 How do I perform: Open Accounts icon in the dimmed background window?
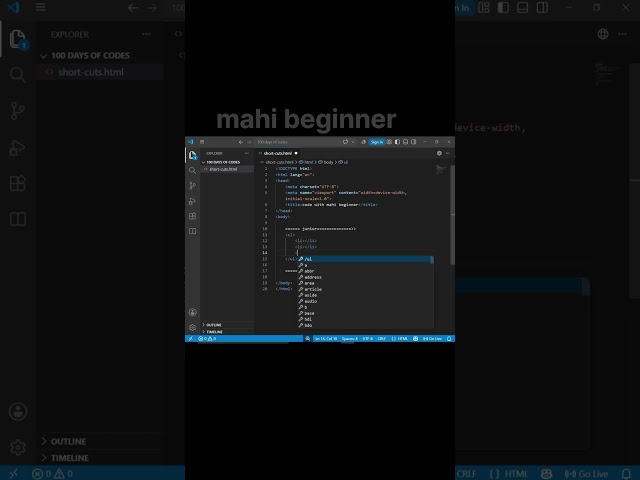click(x=18, y=411)
